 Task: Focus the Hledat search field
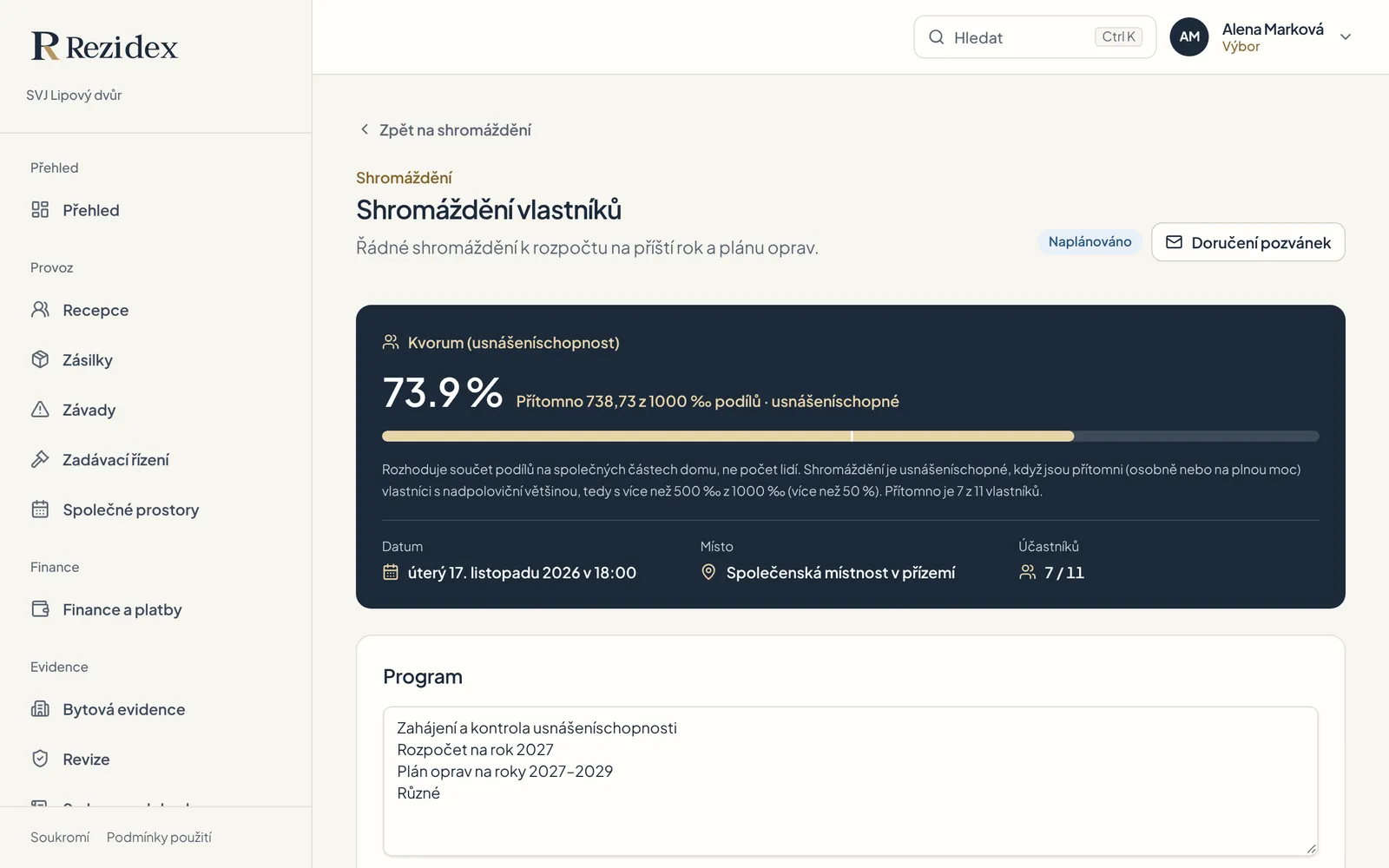click(x=1035, y=36)
